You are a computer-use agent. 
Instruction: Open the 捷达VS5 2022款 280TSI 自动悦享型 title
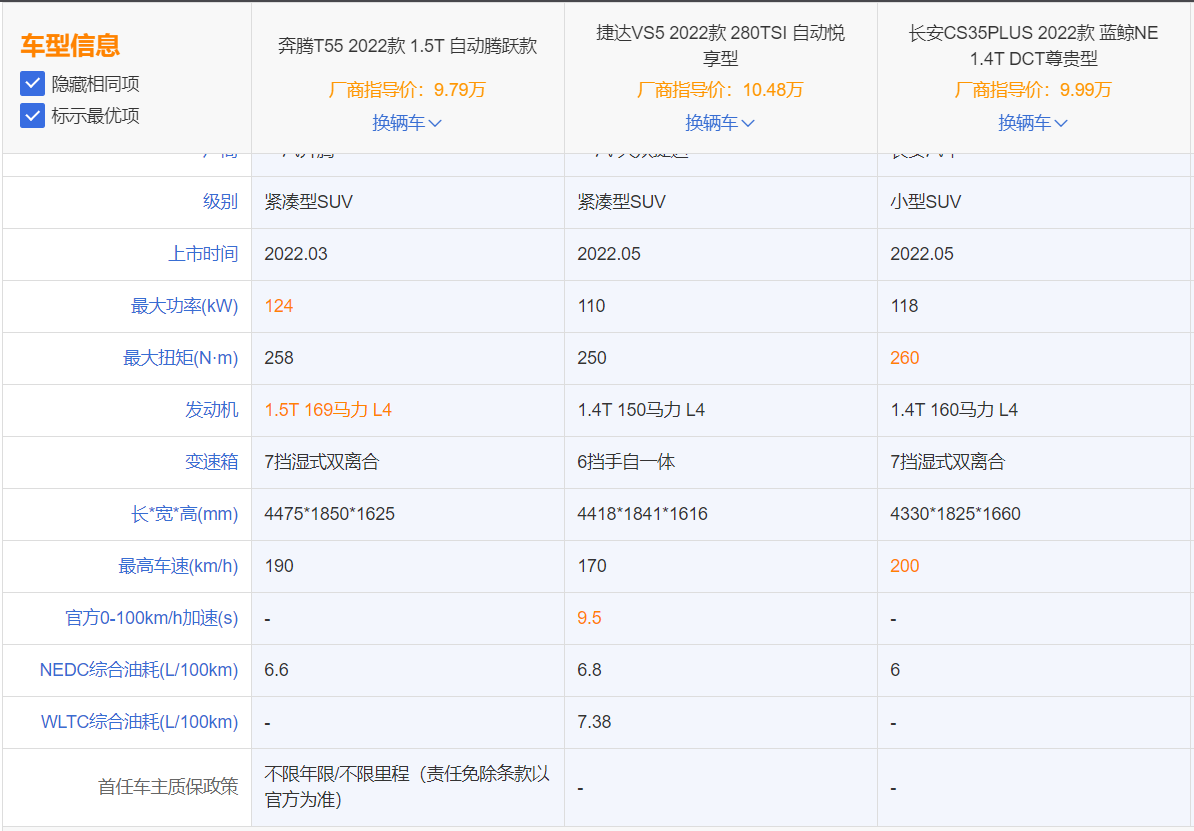click(720, 46)
